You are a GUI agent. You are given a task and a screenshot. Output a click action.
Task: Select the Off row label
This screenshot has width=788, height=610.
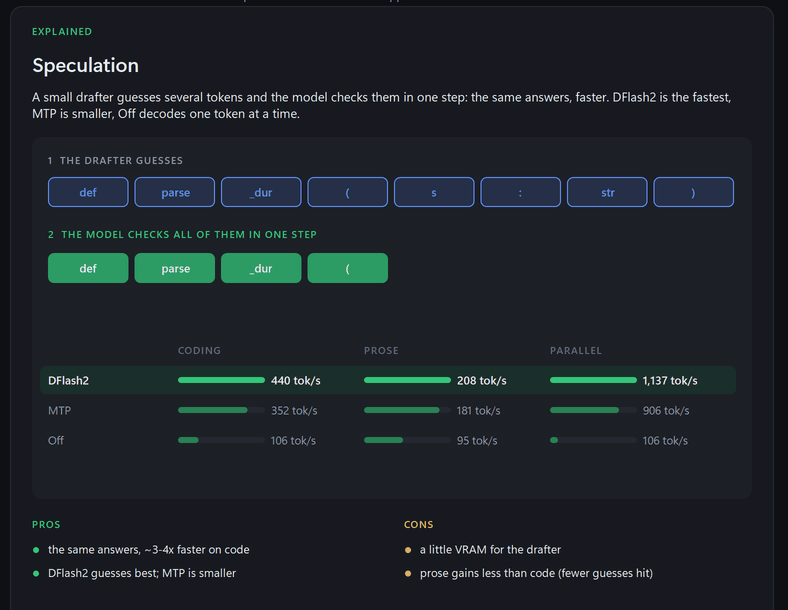56,441
